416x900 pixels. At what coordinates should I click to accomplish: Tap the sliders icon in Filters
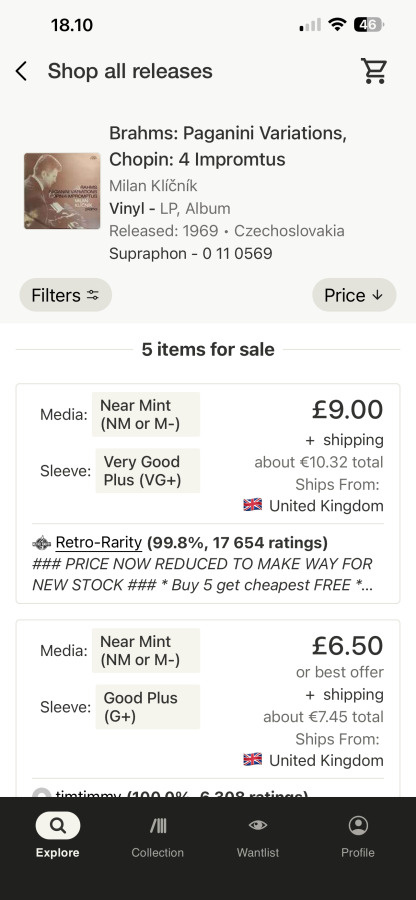click(x=92, y=295)
